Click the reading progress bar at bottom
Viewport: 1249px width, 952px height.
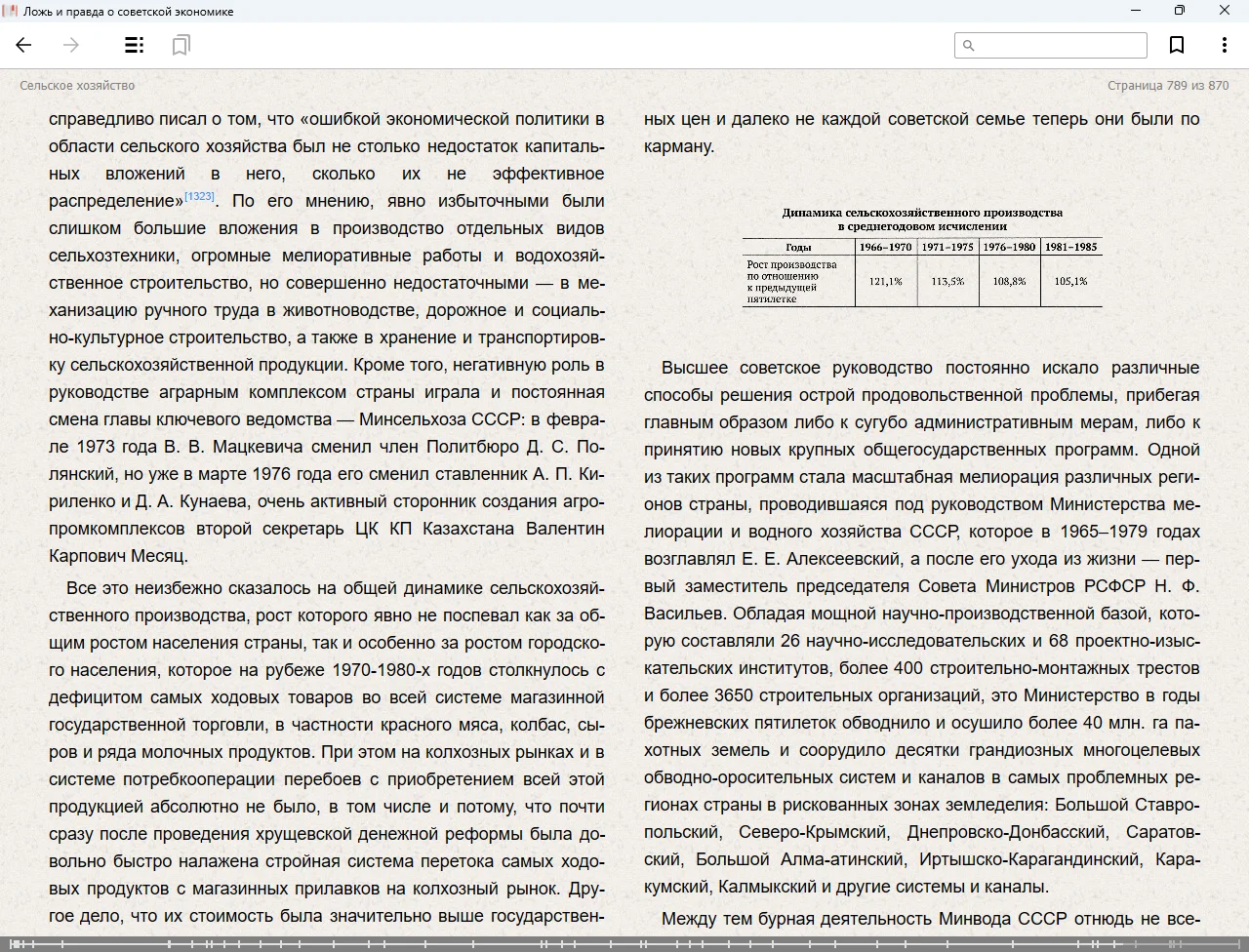[x=624, y=943]
